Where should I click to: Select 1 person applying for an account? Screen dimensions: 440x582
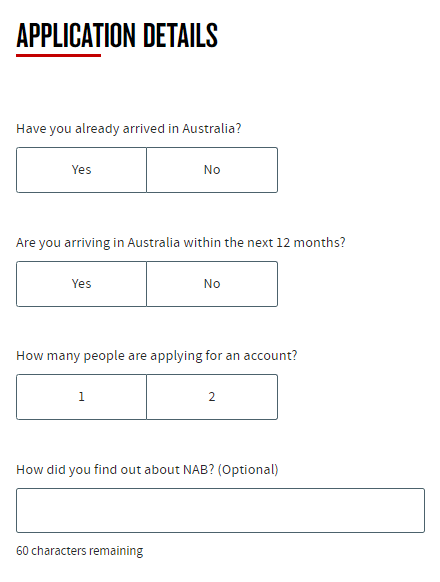point(81,397)
